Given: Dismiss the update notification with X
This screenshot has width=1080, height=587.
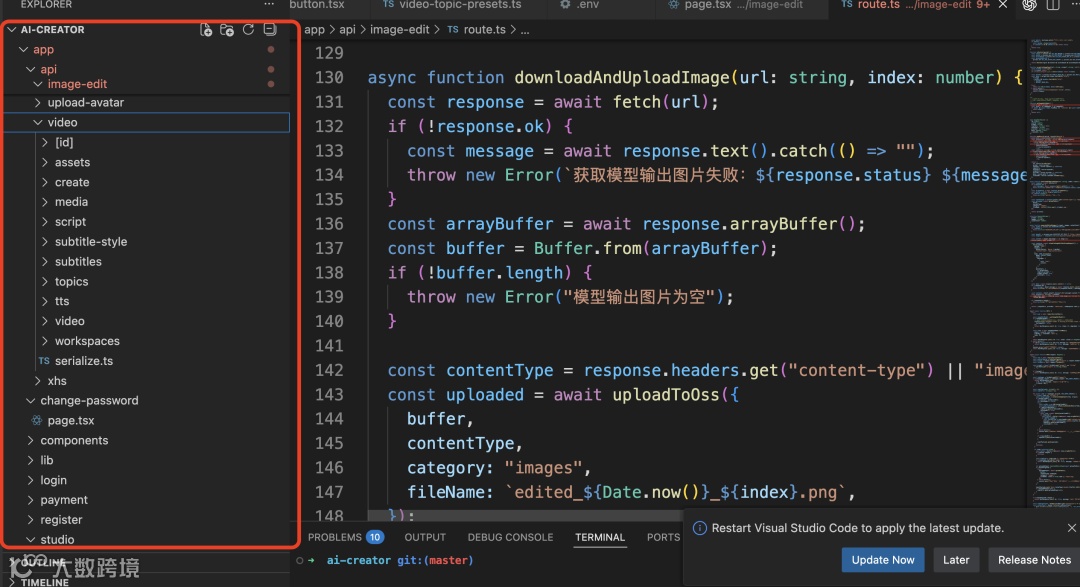Looking at the screenshot, I should 1071,528.
